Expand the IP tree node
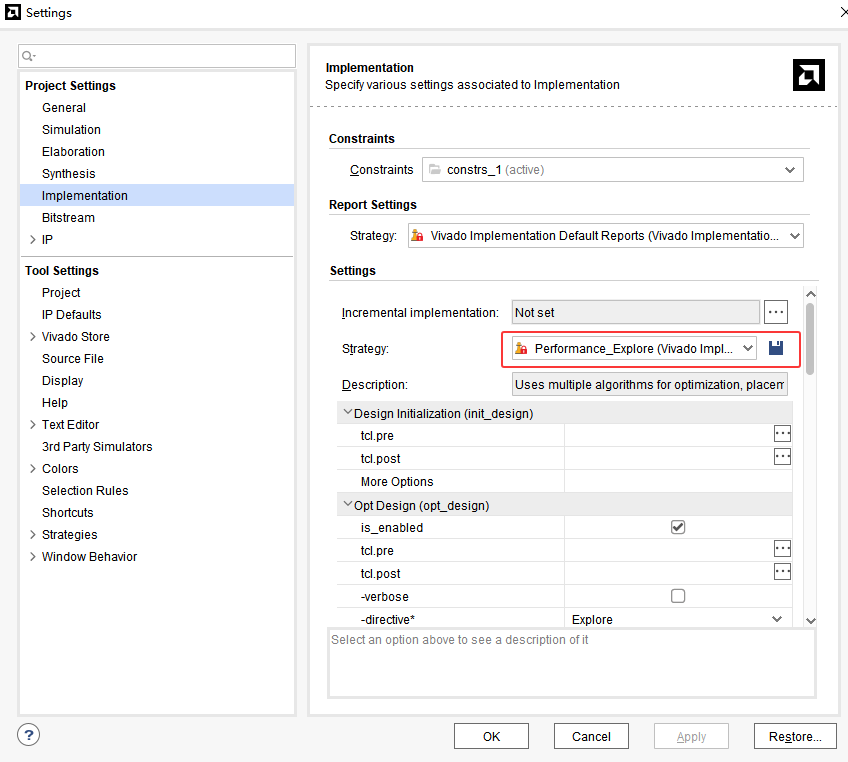848x762 pixels. 33,240
